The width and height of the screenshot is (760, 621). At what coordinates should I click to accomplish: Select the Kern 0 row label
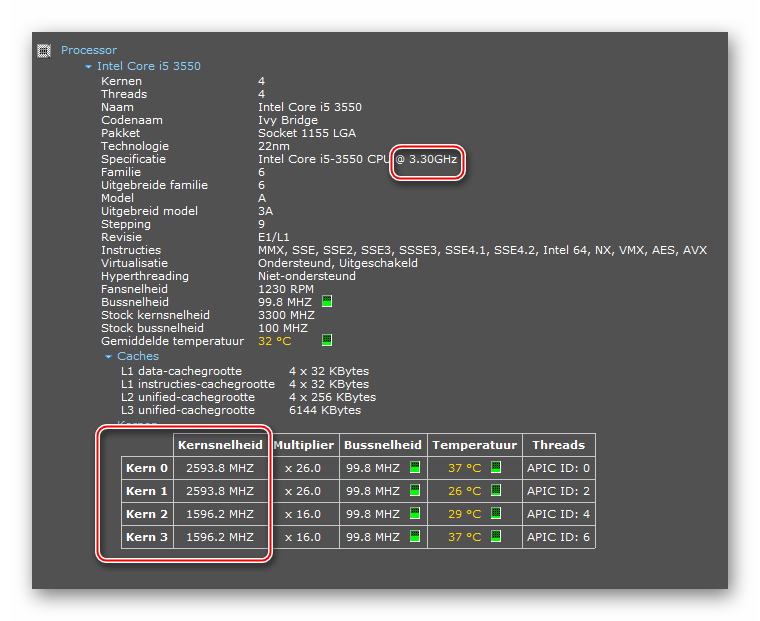tap(147, 468)
